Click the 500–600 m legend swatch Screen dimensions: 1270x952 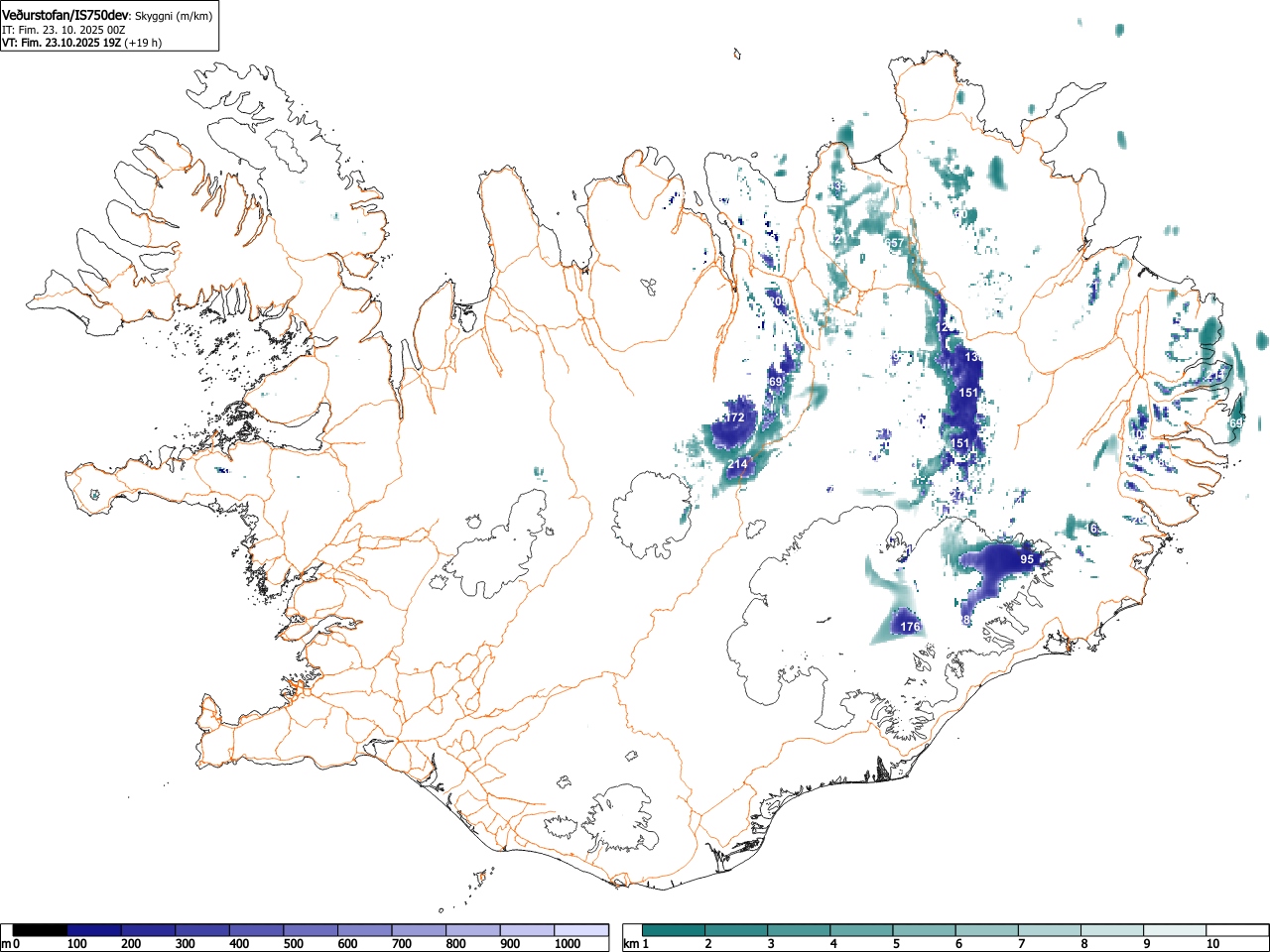click(311, 930)
